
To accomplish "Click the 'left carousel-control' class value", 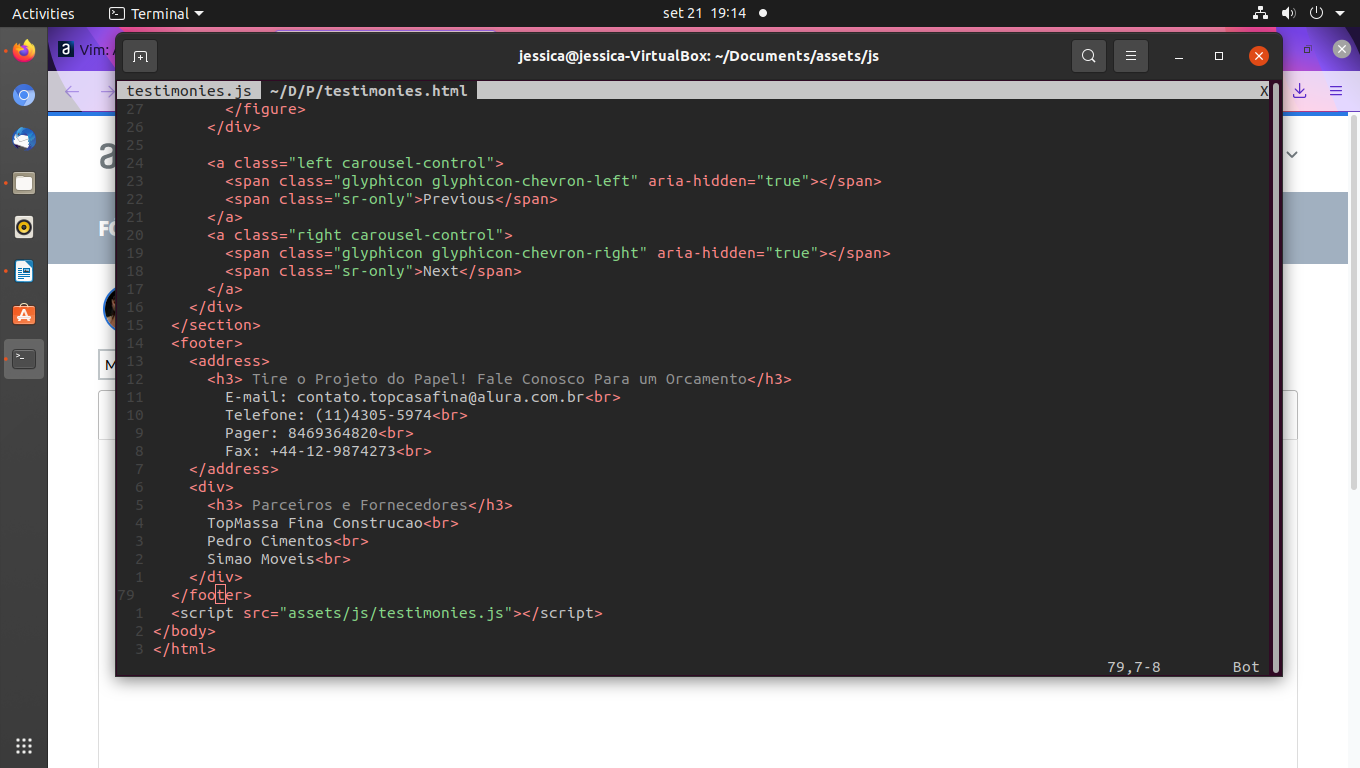I will [391, 163].
